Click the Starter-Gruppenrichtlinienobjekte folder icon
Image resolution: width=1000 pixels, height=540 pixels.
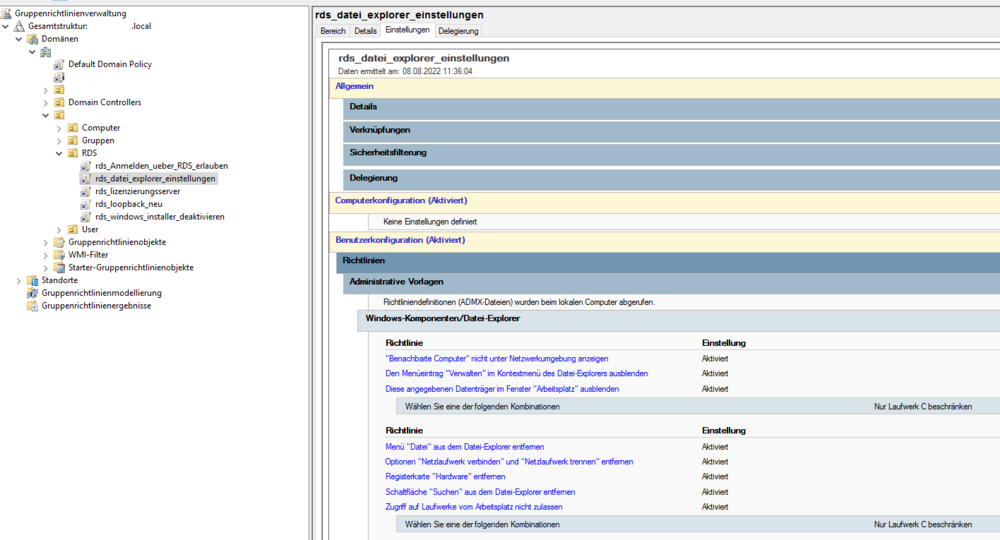(x=59, y=268)
